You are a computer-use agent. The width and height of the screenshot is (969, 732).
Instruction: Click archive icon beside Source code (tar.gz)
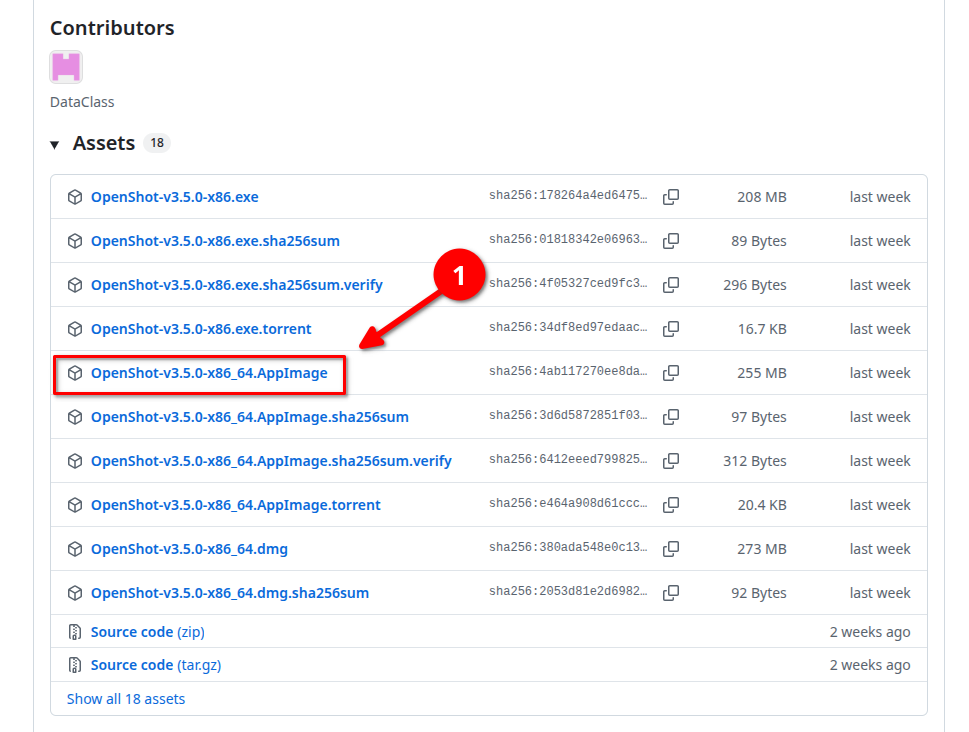click(x=75, y=665)
